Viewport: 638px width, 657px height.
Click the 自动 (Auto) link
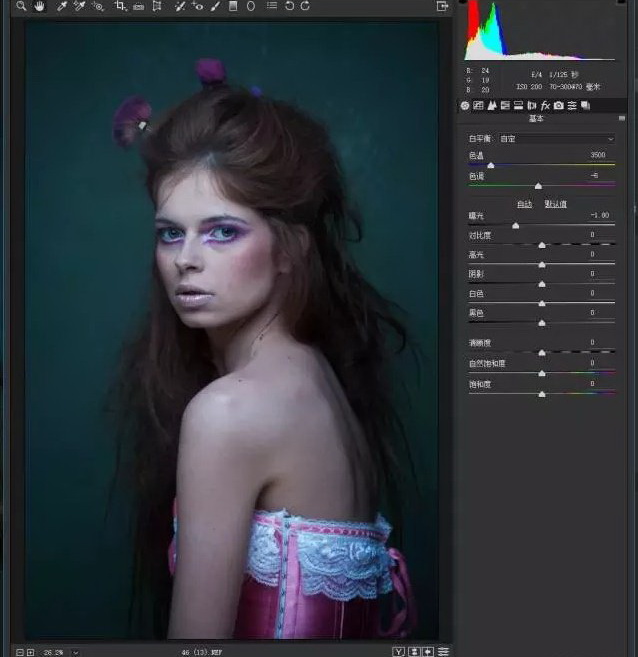[524, 204]
